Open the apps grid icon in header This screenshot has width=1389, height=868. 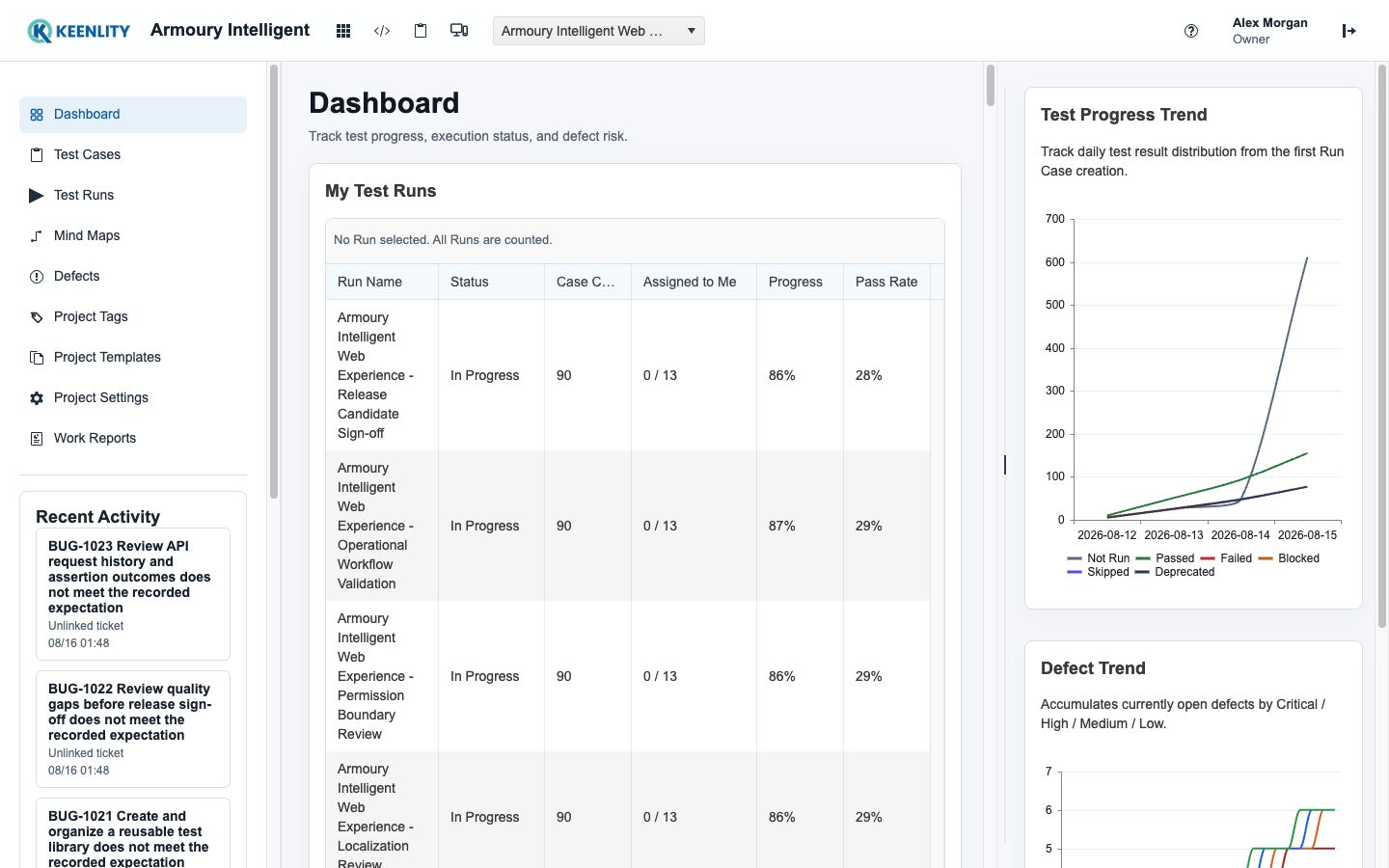[342, 31]
